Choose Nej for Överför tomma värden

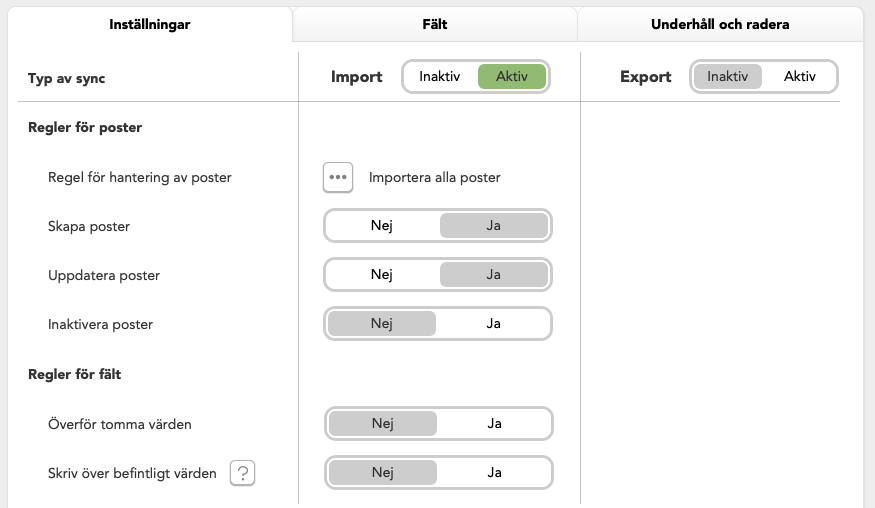pyautogui.click(x=383, y=424)
